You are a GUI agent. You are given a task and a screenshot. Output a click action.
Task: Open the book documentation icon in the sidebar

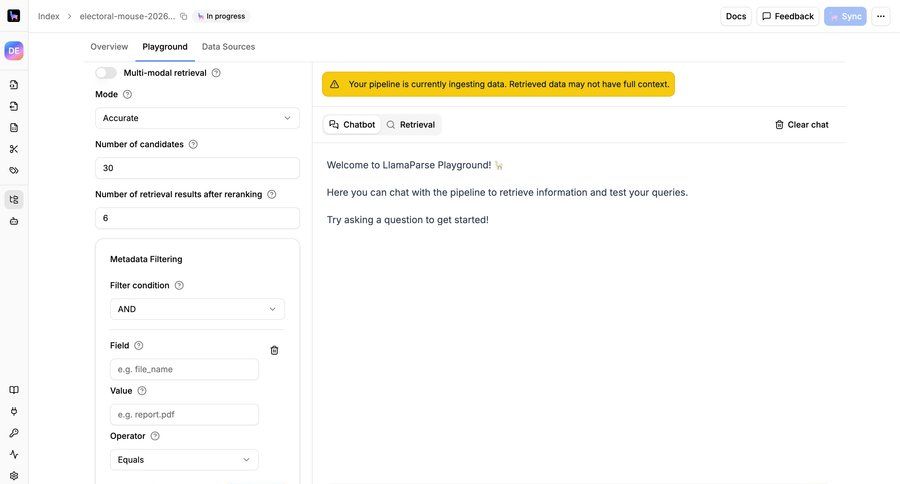14,390
